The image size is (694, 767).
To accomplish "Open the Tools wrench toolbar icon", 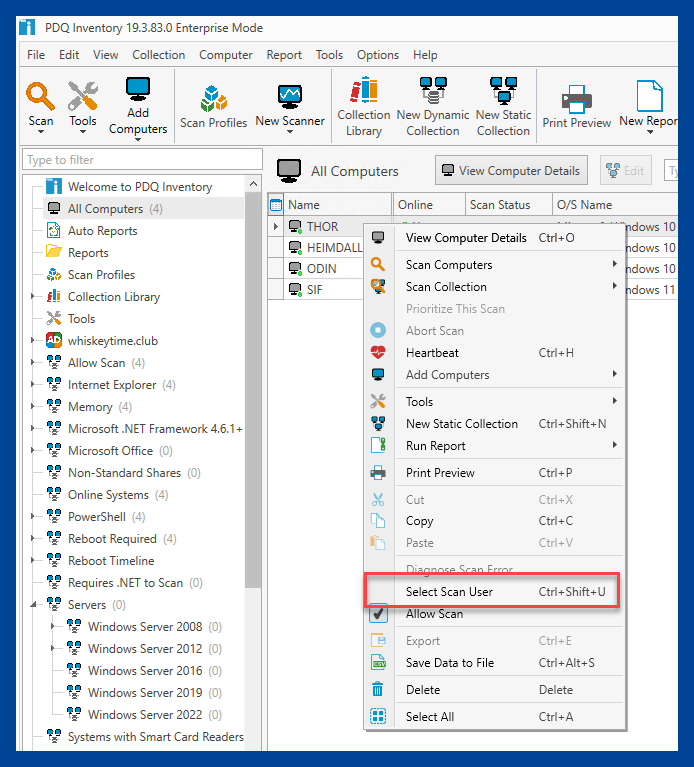I will point(83,96).
